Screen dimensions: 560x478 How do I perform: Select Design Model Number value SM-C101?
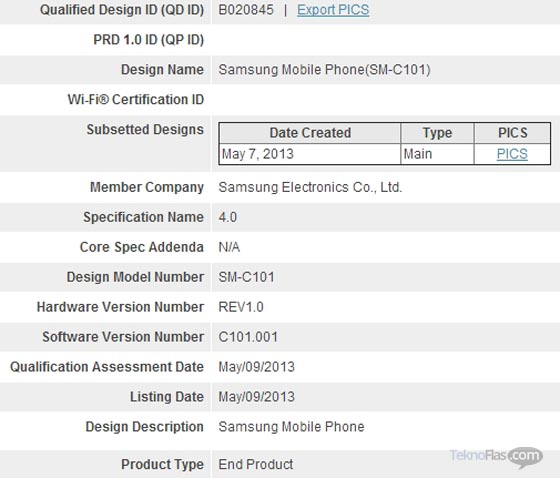[246, 277]
